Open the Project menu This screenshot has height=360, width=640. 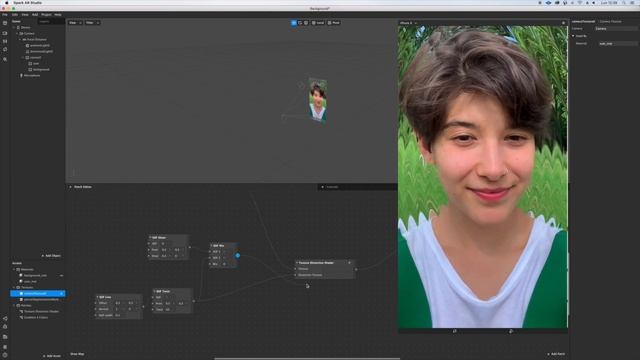46,15
